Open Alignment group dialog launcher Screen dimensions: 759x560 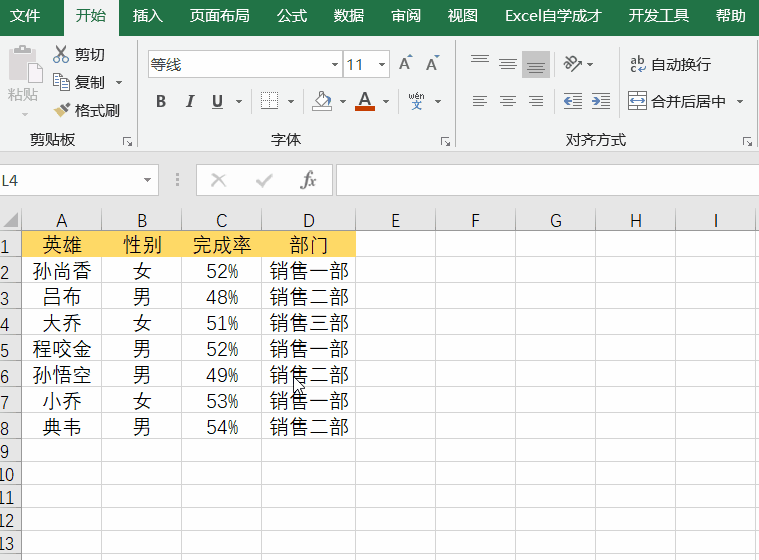tap(747, 142)
